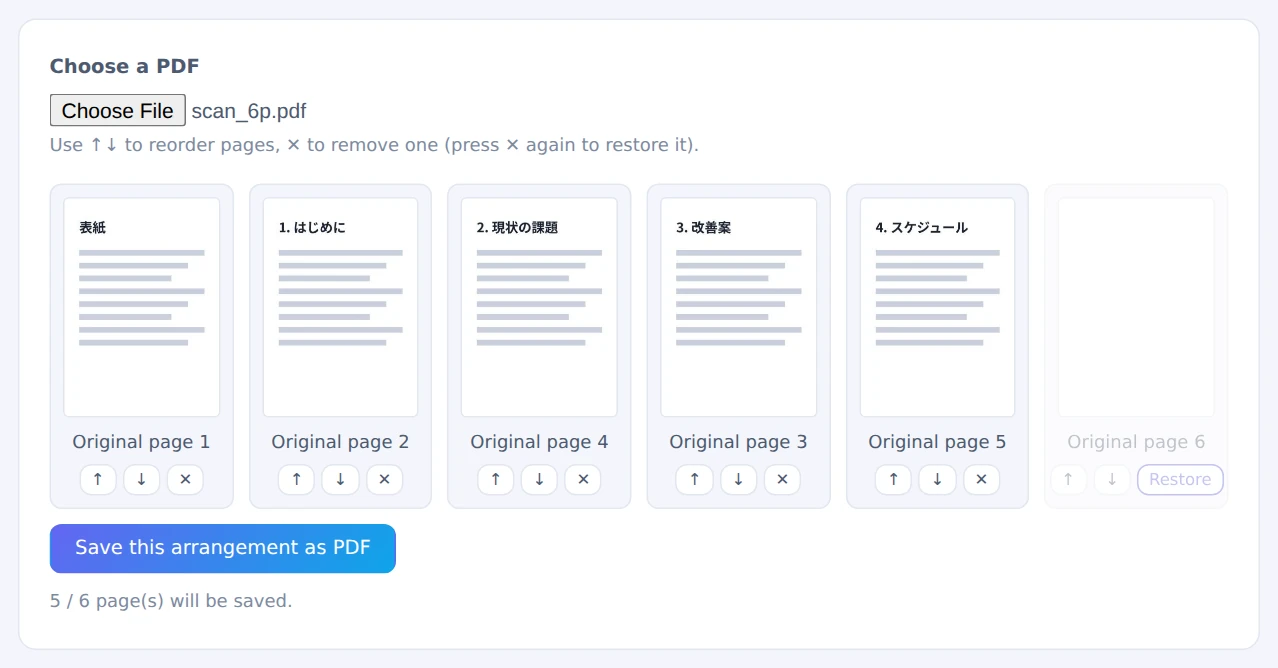The image size is (1278, 668).
Task: Delete Original page 4 using ×
Action: click(583, 479)
